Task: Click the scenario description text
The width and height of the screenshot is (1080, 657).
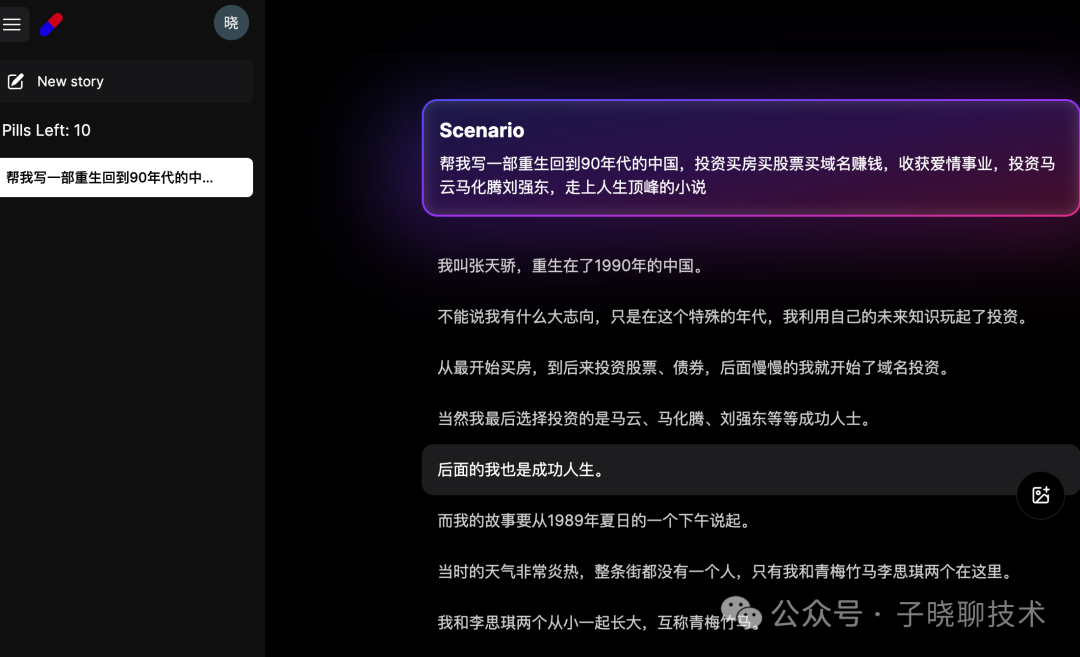Action: (x=747, y=175)
